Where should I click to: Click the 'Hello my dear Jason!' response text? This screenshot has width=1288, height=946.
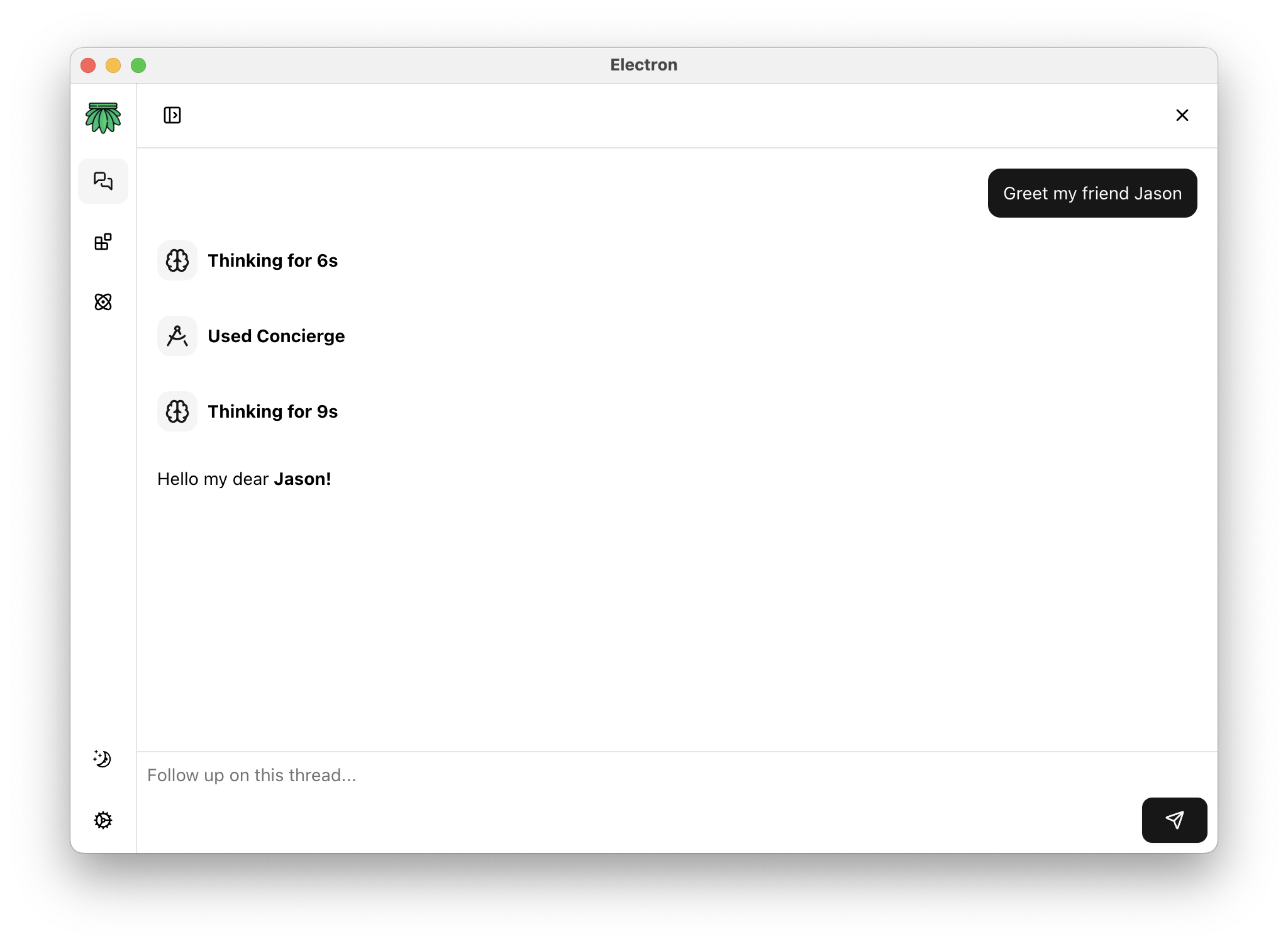[x=244, y=479]
